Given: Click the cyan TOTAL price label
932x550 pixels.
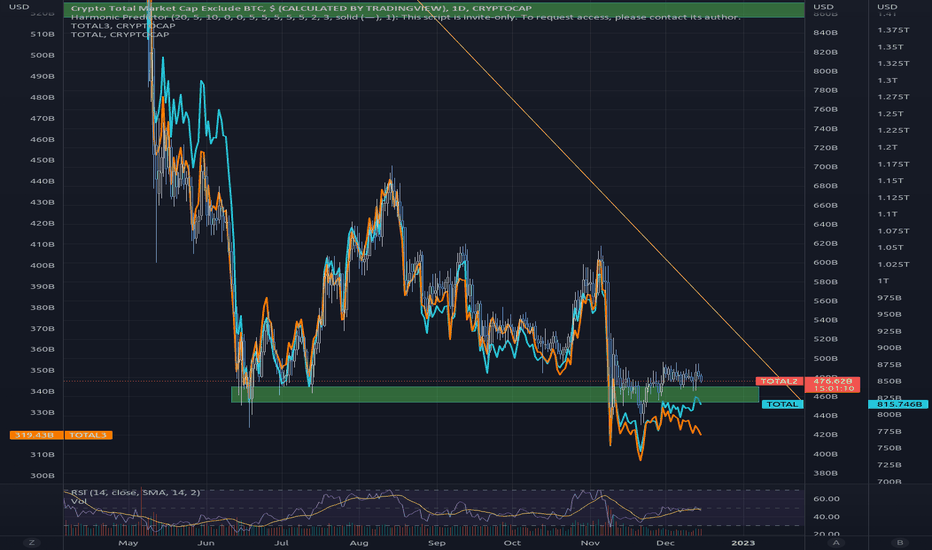Looking at the screenshot, I should point(782,404).
